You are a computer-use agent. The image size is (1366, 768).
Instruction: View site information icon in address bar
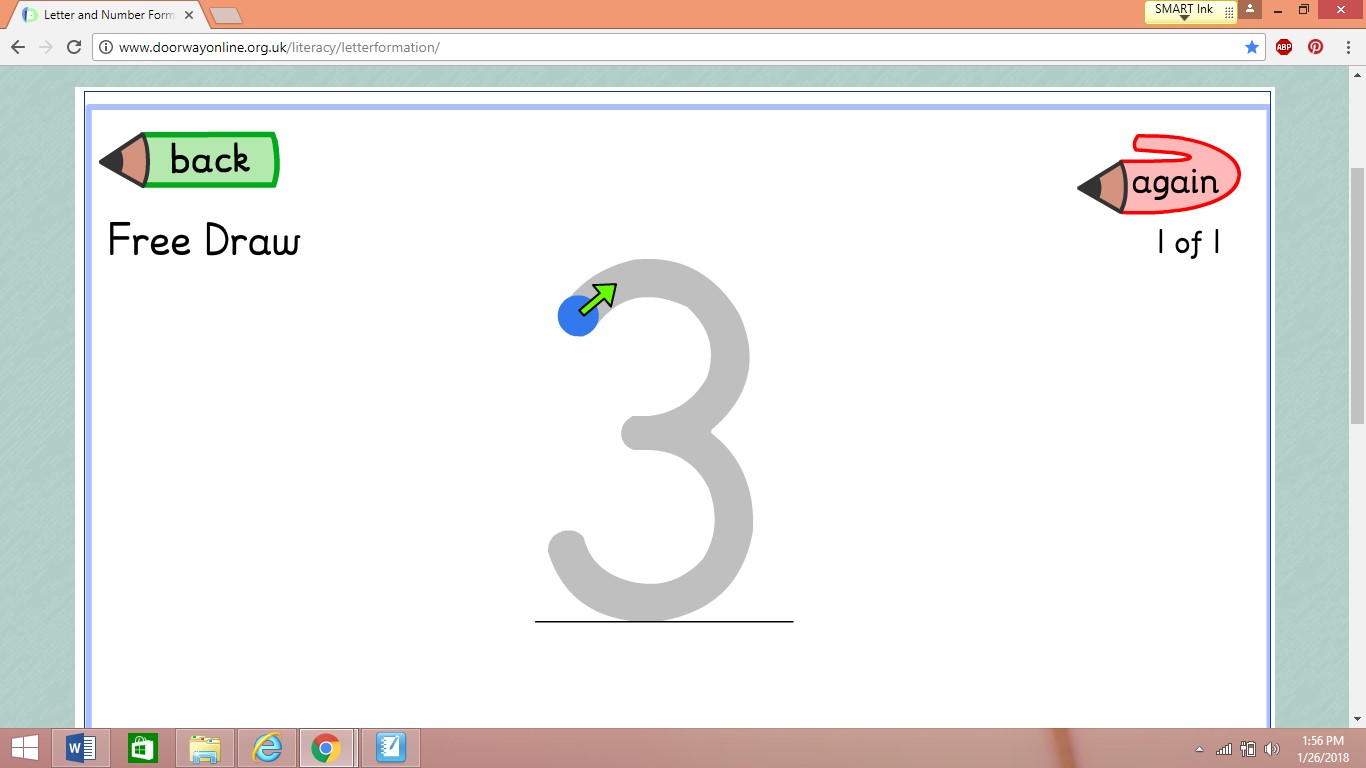pos(106,47)
